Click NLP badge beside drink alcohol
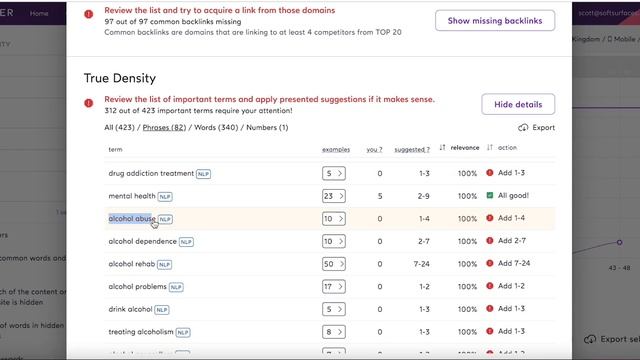This screenshot has width=640, height=360. [x=162, y=310]
